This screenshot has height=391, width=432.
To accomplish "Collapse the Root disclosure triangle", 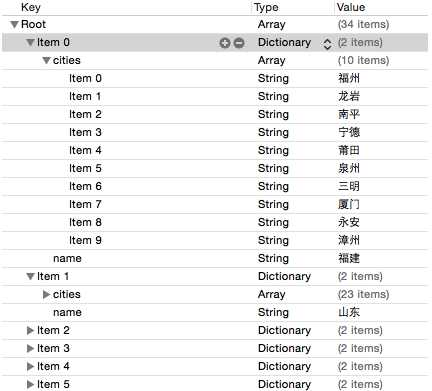I will point(14,25).
